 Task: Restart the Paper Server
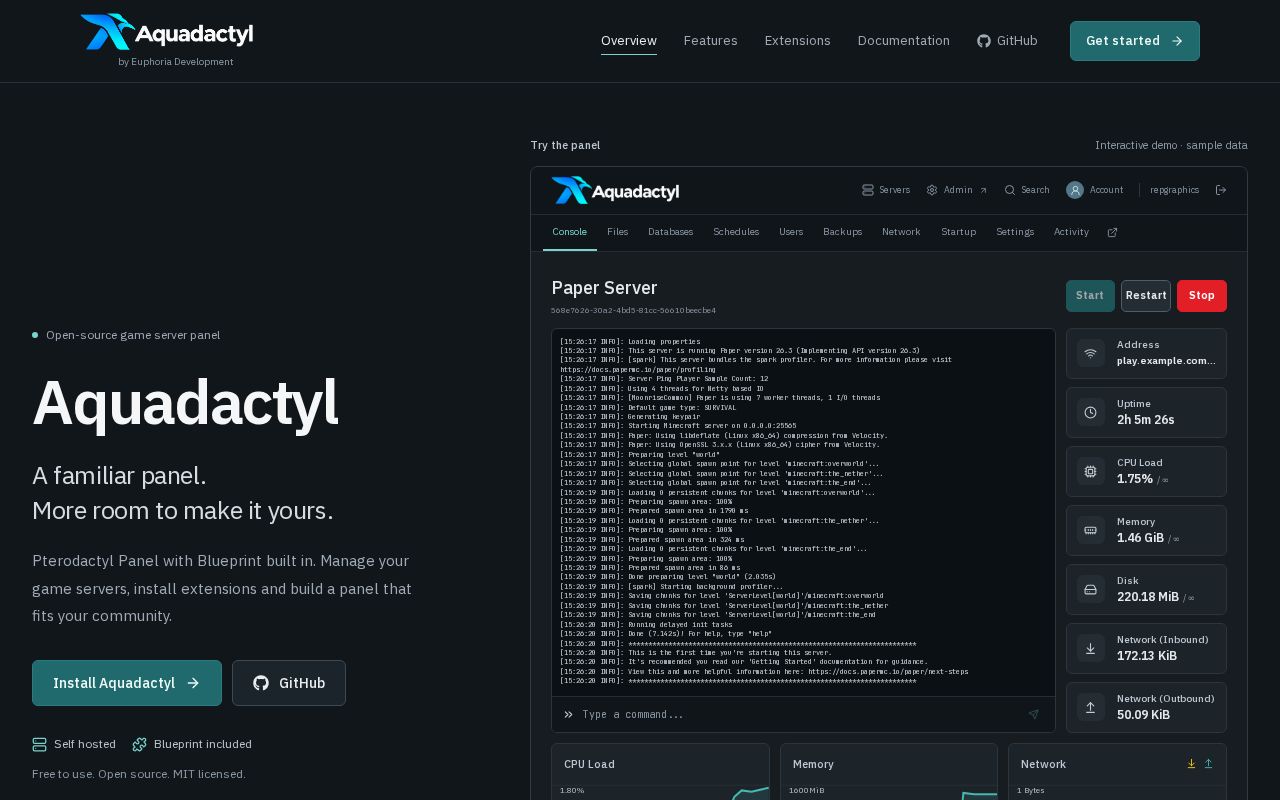pos(1146,296)
